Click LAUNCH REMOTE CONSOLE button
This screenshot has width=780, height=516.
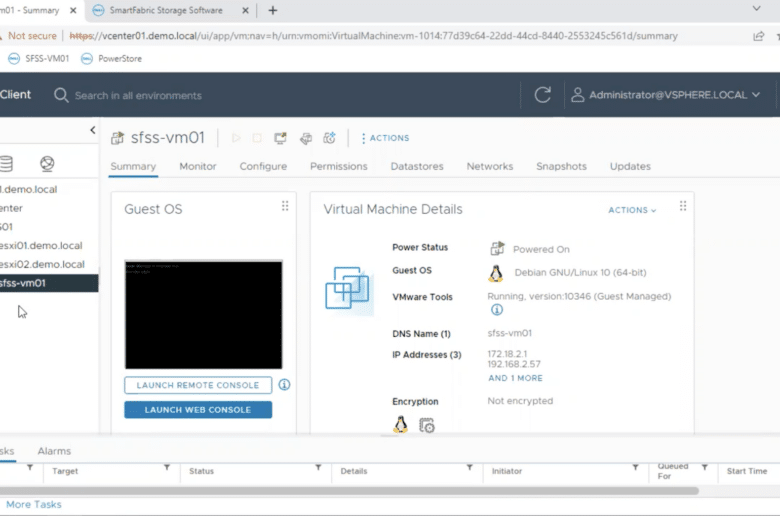[198, 385]
